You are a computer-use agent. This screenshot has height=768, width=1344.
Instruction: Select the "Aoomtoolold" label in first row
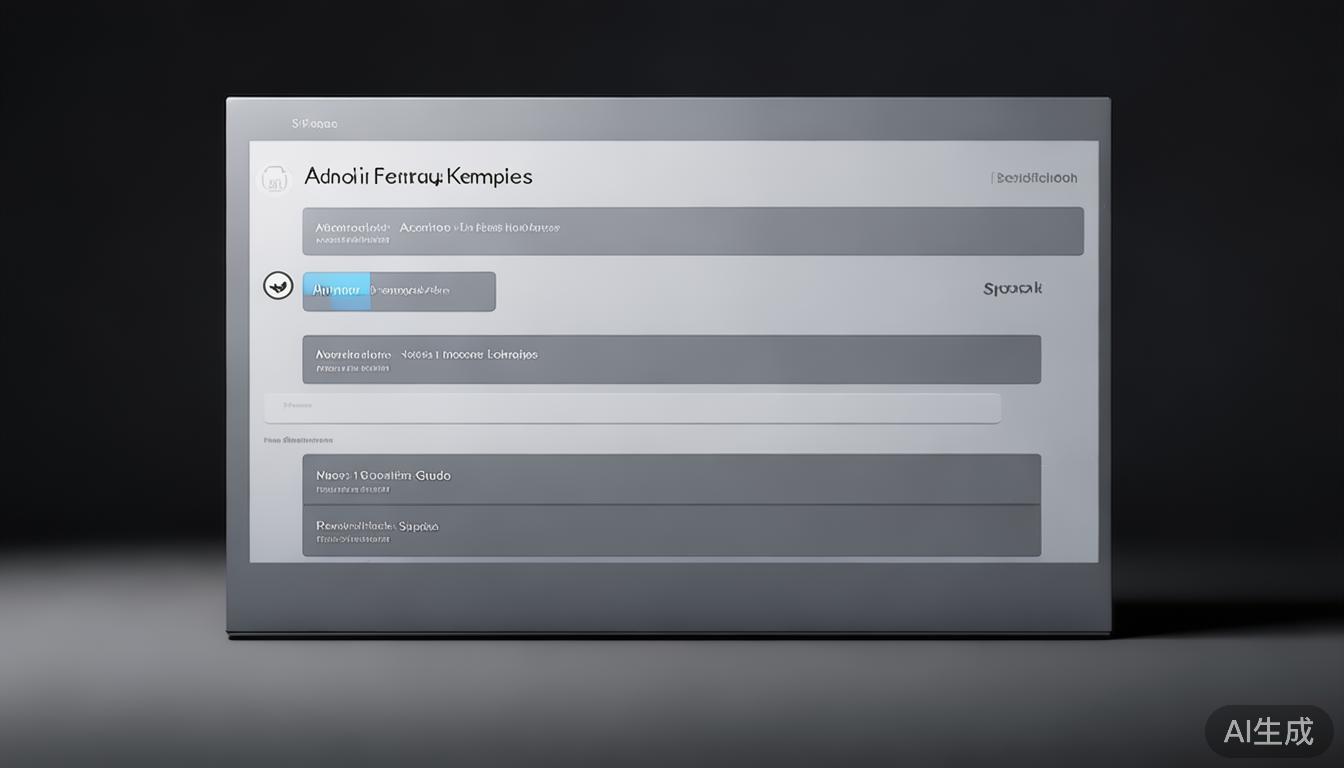point(352,227)
